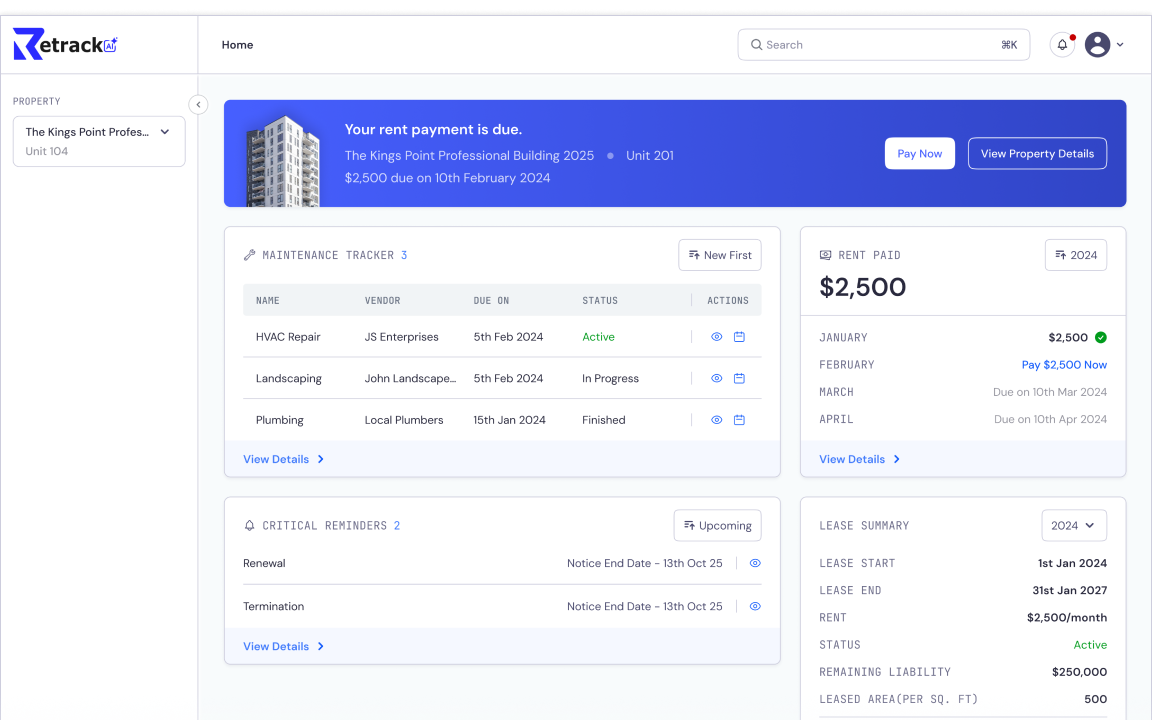
Task: Open calendar for HVAC Repair row
Action: point(739,337)
